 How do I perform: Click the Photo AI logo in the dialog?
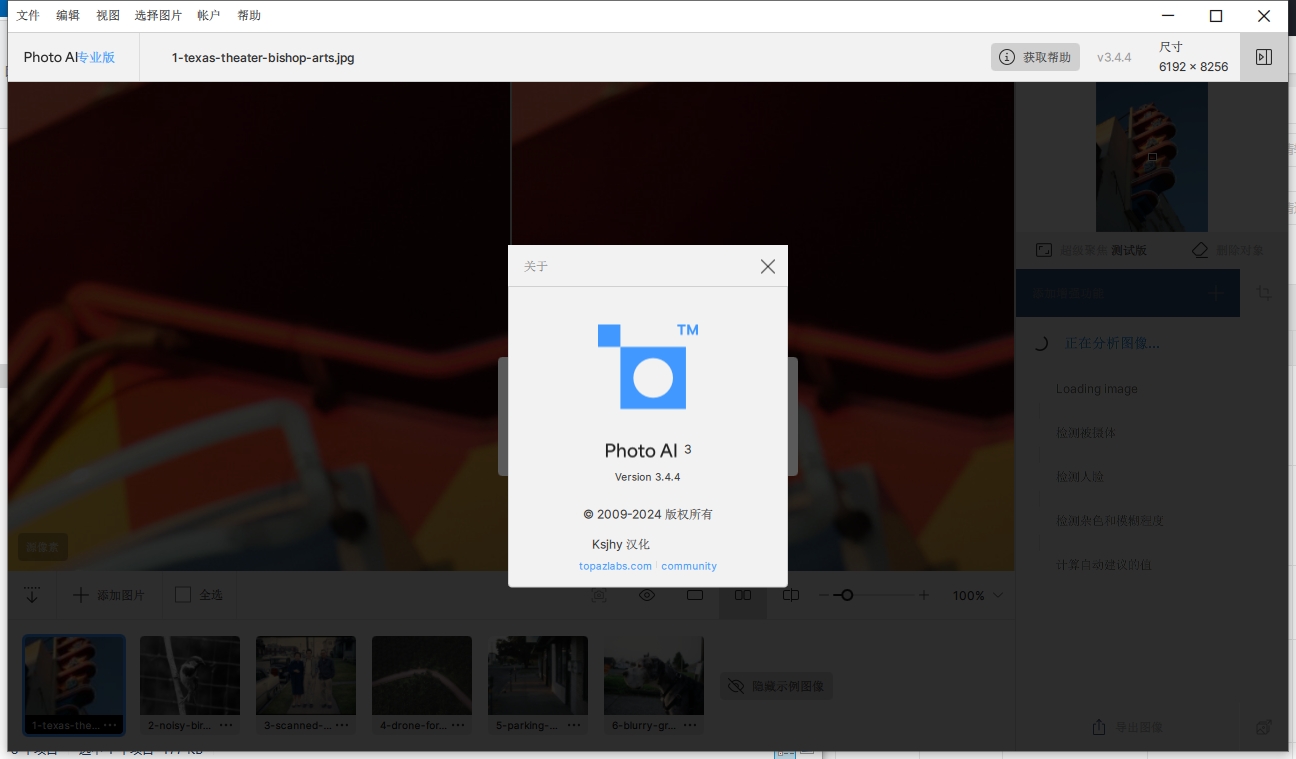(x=648, y=366)
